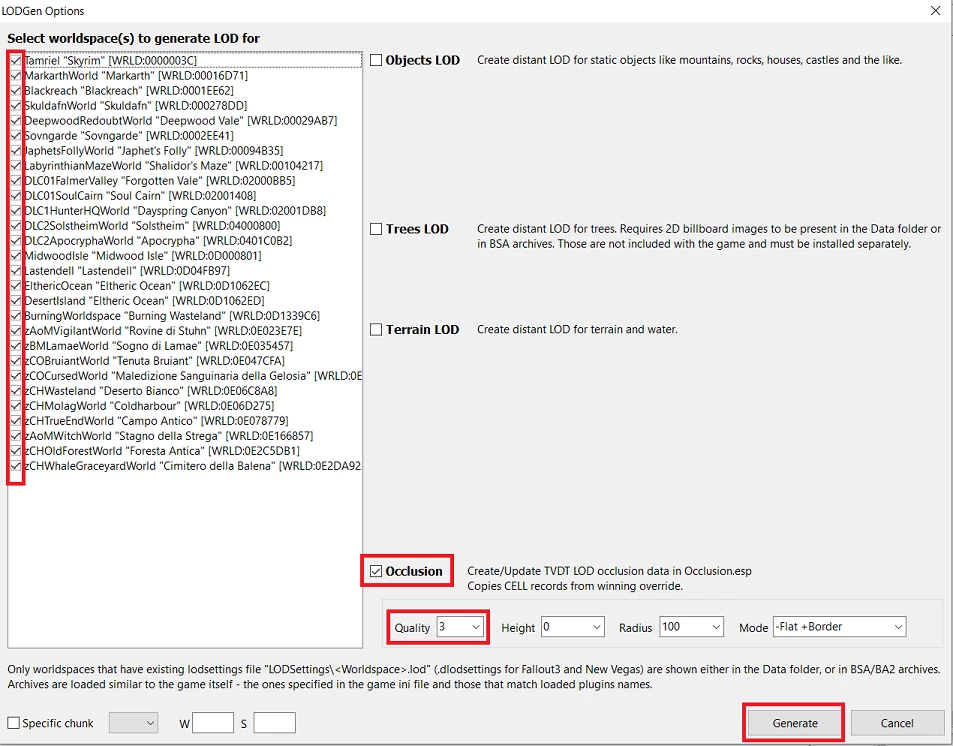
Task: Enable the Terrain LOD checkbox
Action: 376,330
